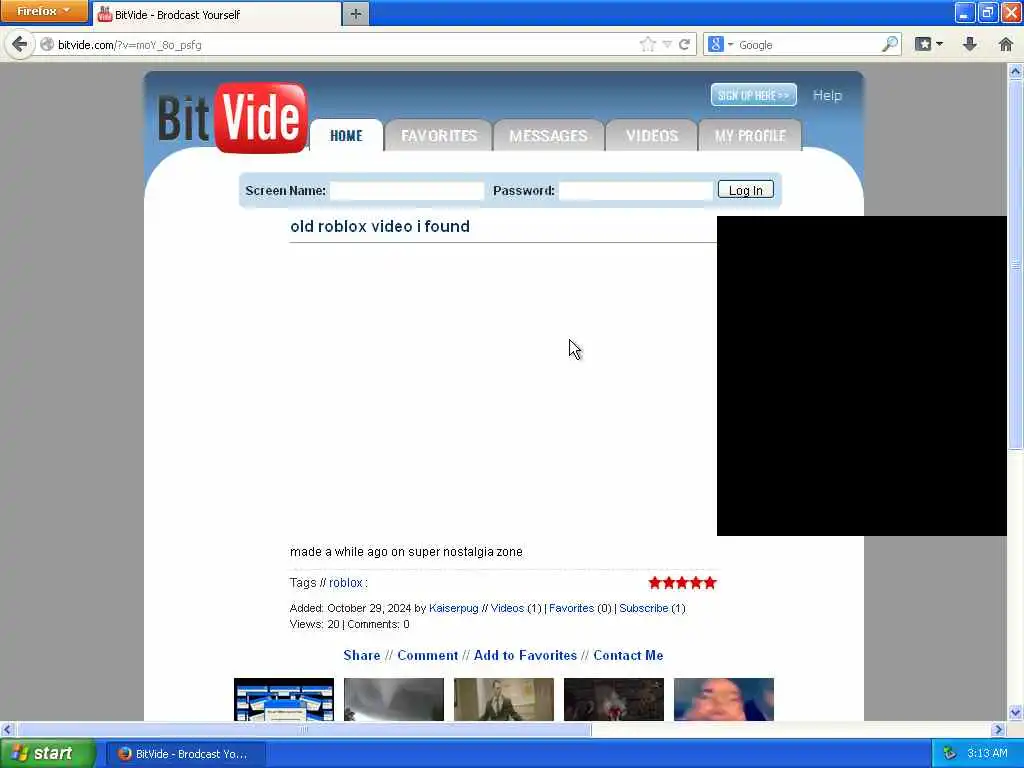Click the horizontal scrollbar right arrow
Screen dimensions: 1024x768
[998, 729]
